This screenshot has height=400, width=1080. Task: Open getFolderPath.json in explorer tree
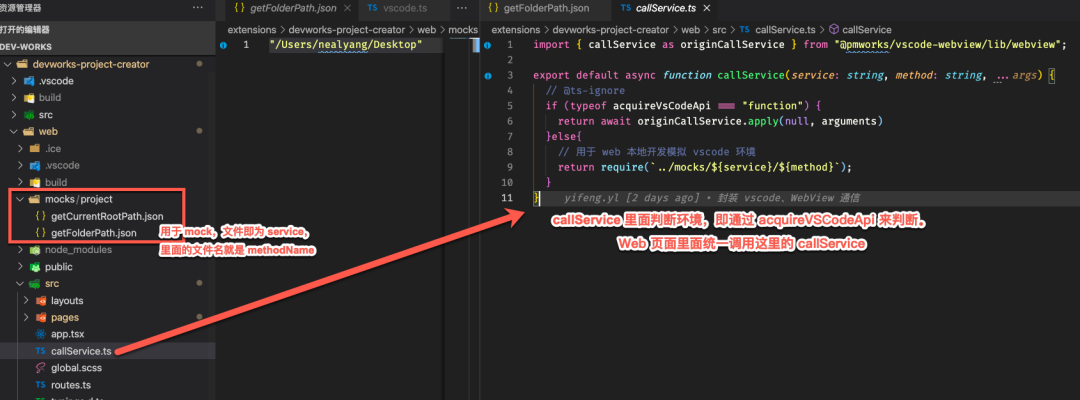[94, 233]
